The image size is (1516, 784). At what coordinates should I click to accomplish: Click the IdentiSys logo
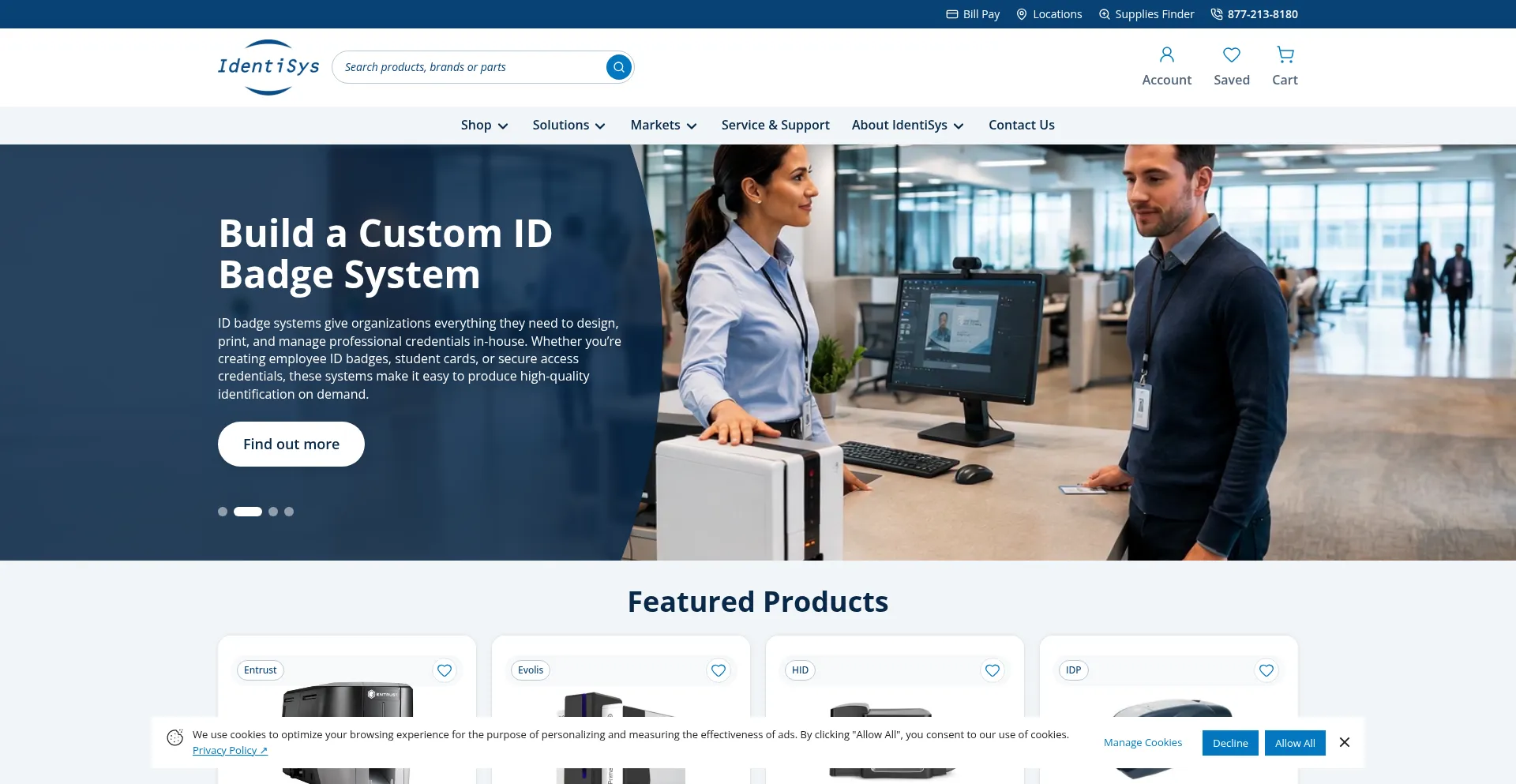pos(268,67)
